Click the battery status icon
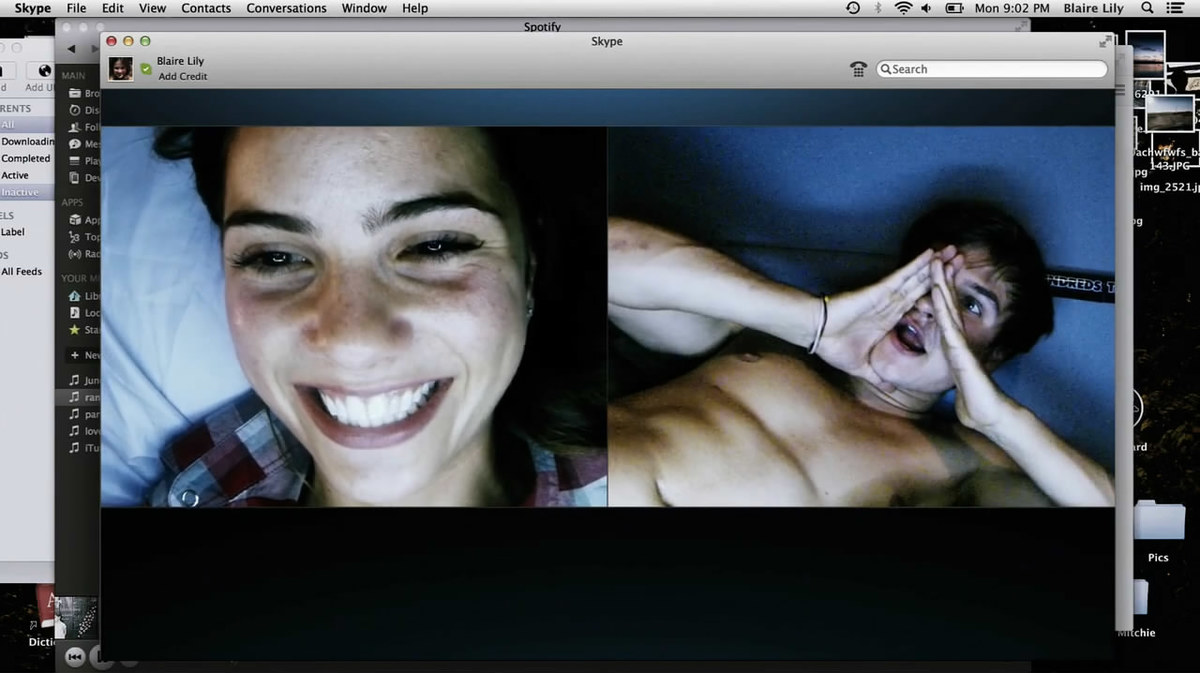 (x=954, y=8)
